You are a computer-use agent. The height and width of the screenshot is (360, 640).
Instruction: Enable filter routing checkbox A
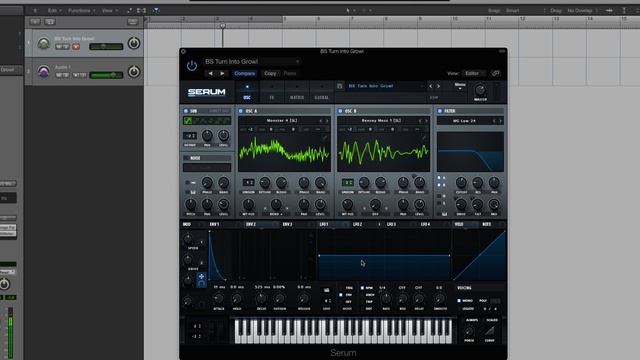pos(439,178)
